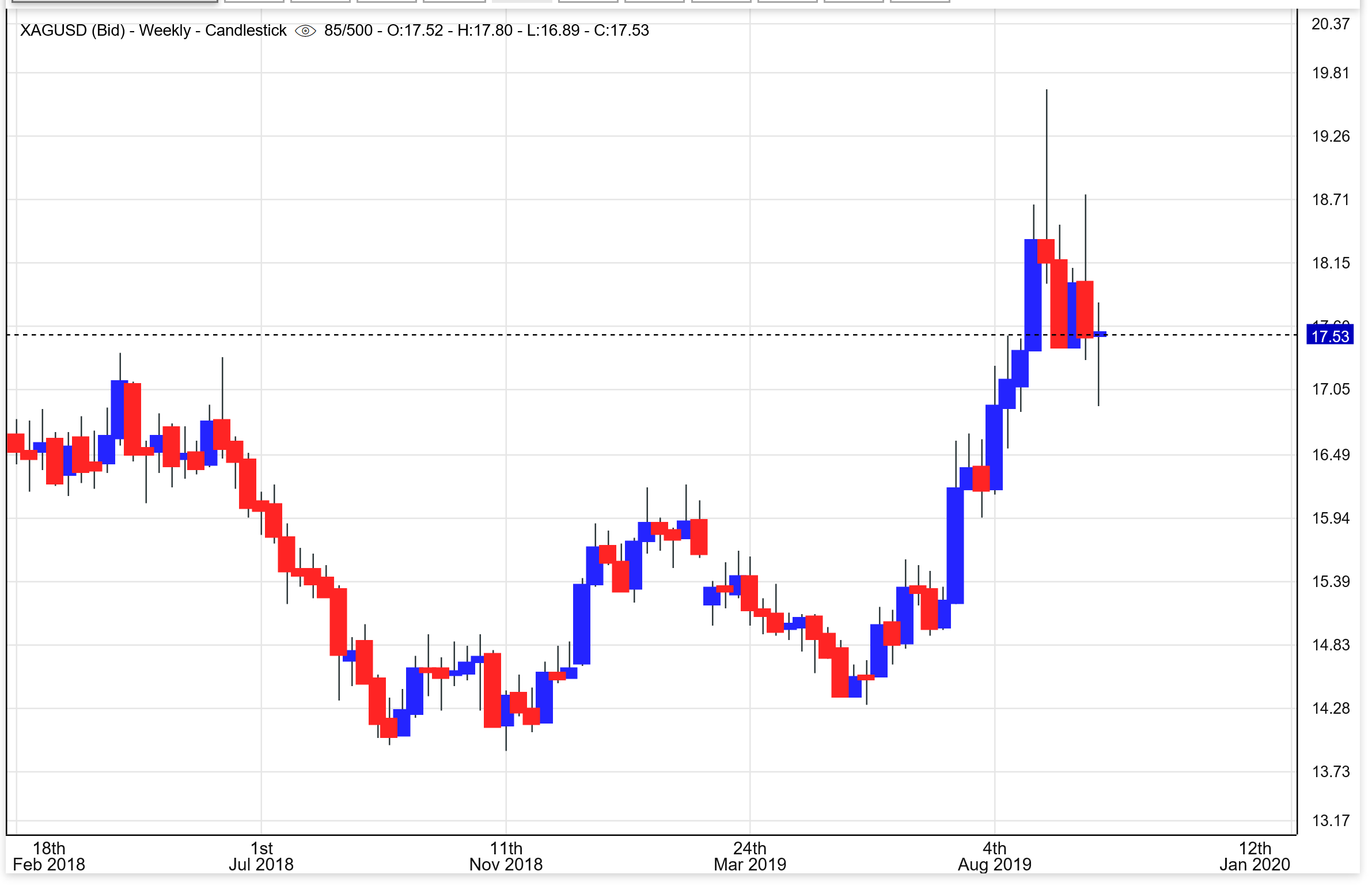The width and height of the screenshot is (1372, 886).
Task: Click the 15.39 price axis label
Action: click(x=1330, y=582)
